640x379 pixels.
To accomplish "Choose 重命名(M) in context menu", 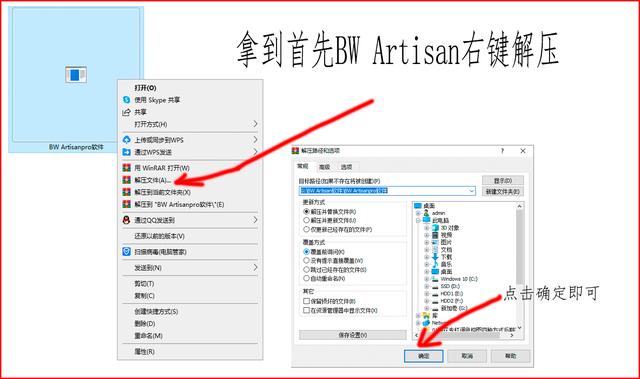I will (x=191, y=335).
